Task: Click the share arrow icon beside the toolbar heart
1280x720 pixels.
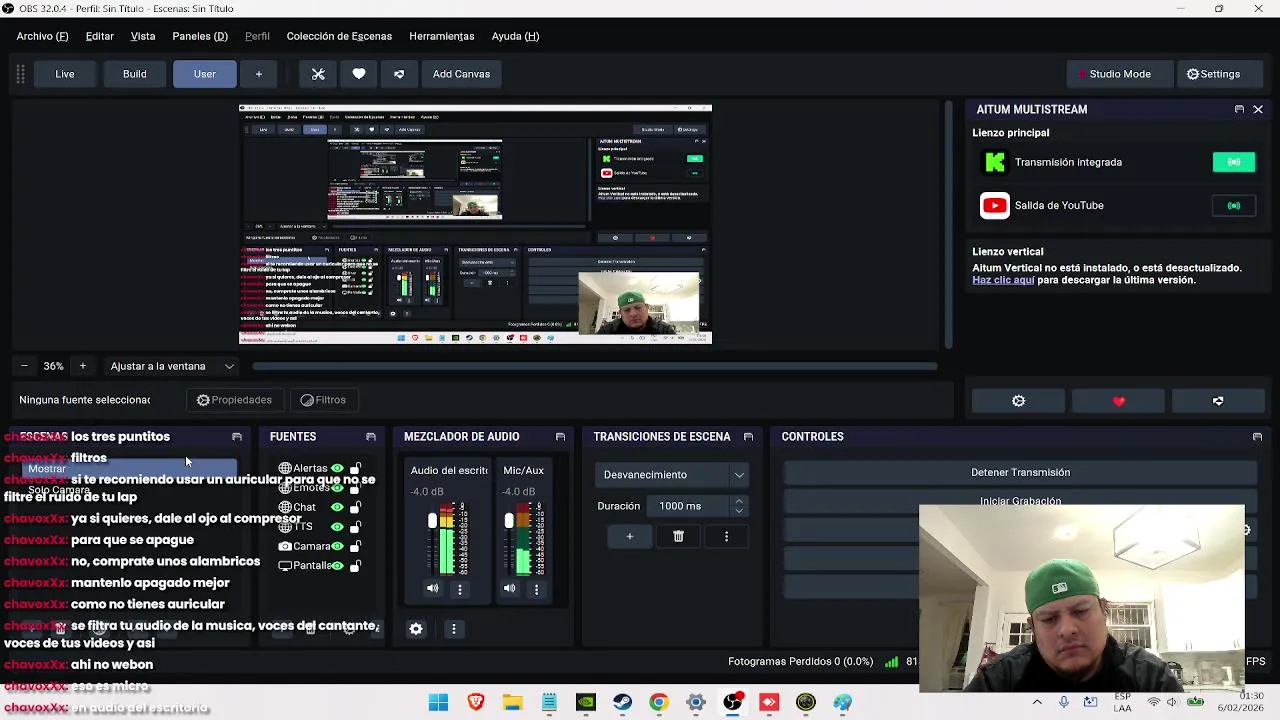Action: [399, 74]
